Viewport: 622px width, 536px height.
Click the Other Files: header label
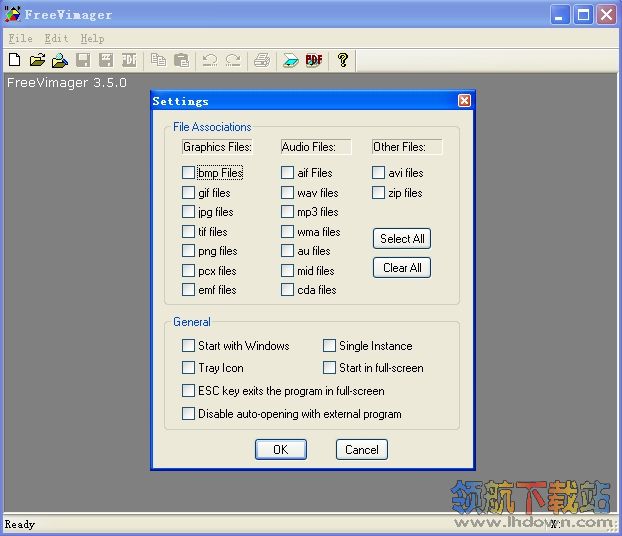pyautogui.click(x=407, y=147)
